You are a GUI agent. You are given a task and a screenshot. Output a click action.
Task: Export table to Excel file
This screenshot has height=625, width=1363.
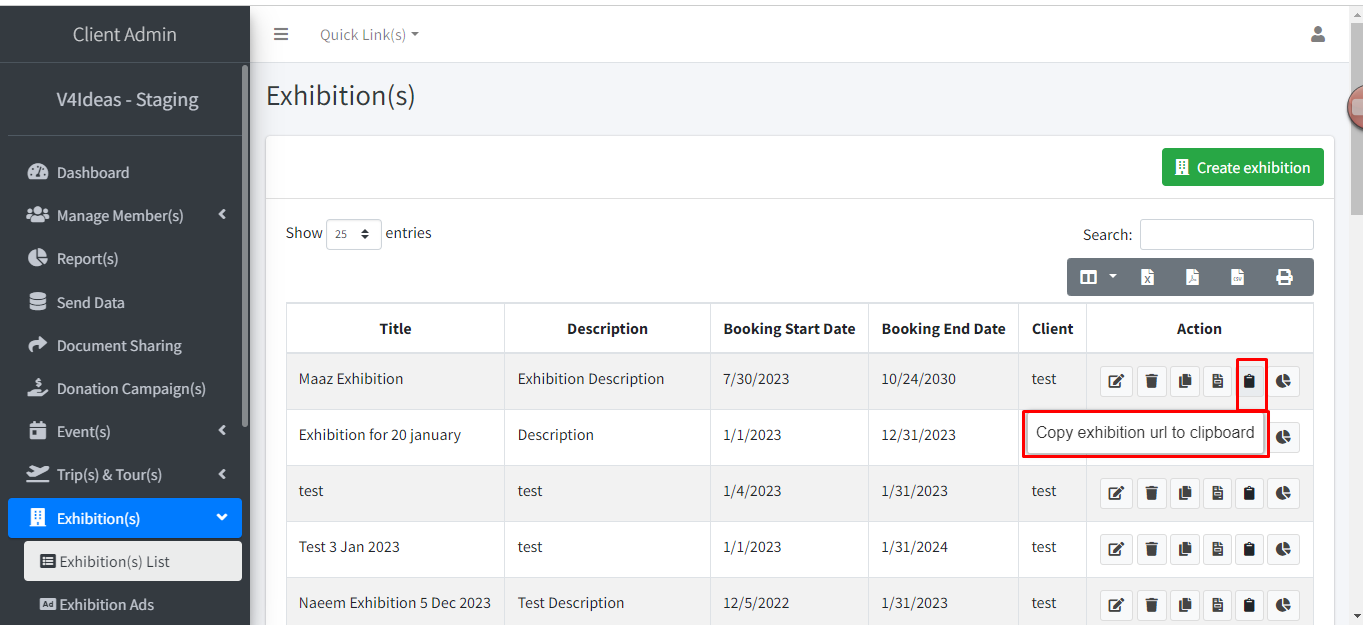tap(1147, 277)
